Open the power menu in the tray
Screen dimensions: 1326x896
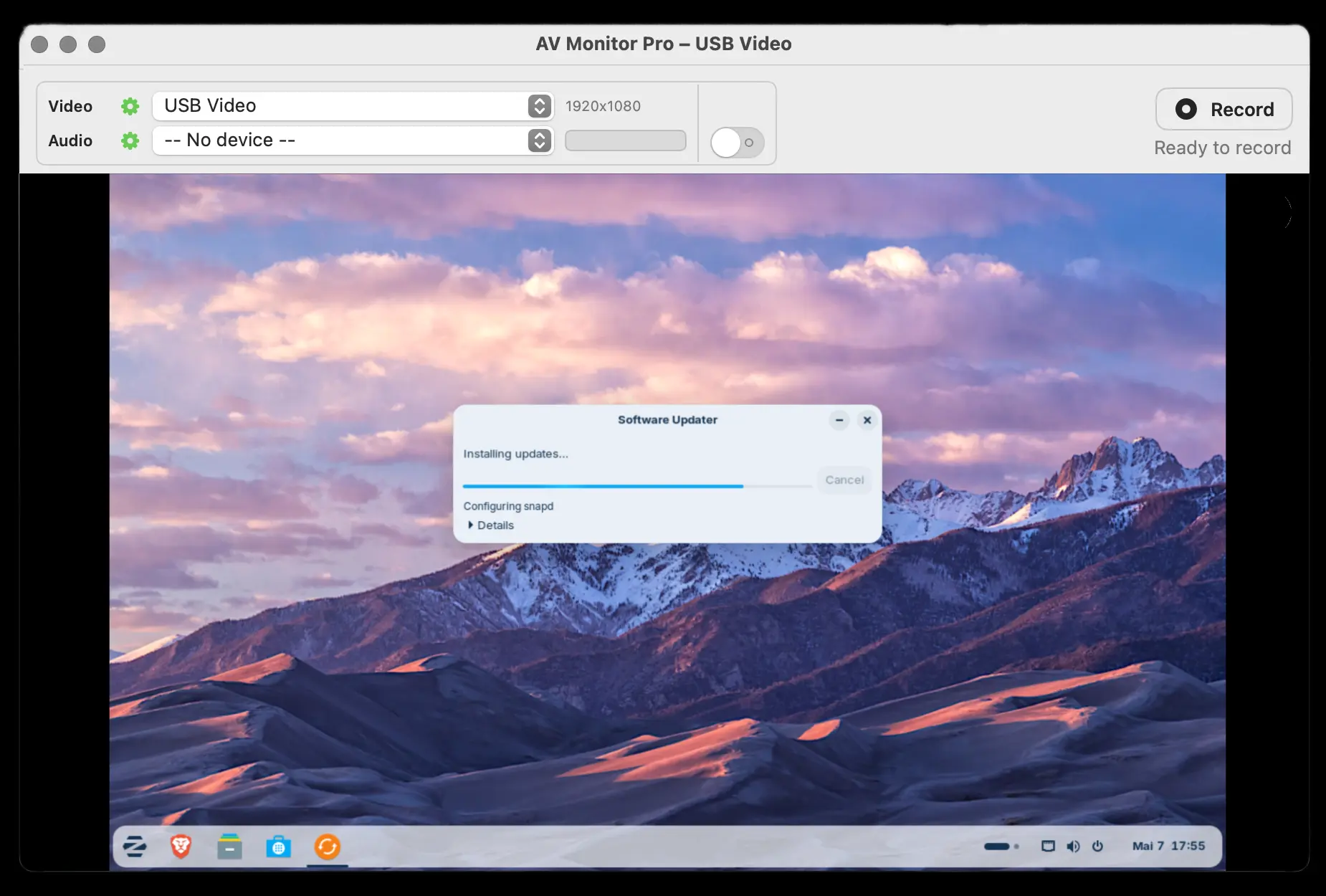click(1097, 847)
